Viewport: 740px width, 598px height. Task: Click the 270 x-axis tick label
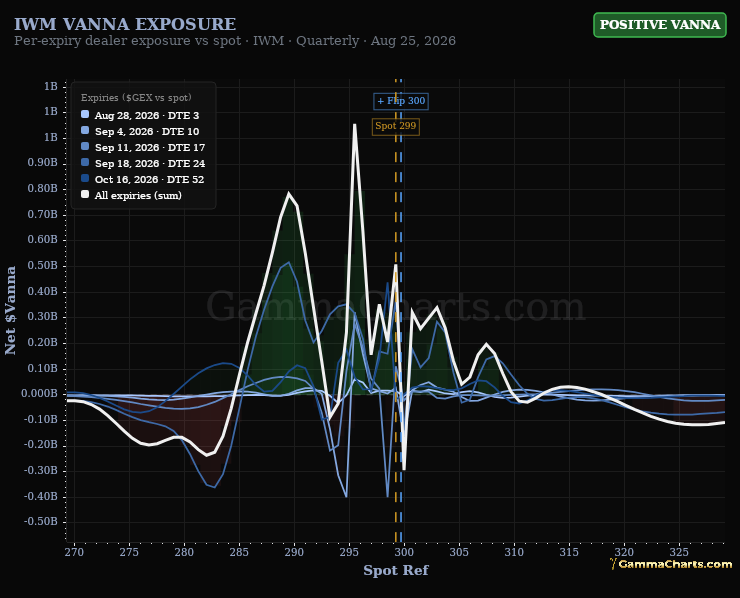pyautogui.click(x=74, y=552)
